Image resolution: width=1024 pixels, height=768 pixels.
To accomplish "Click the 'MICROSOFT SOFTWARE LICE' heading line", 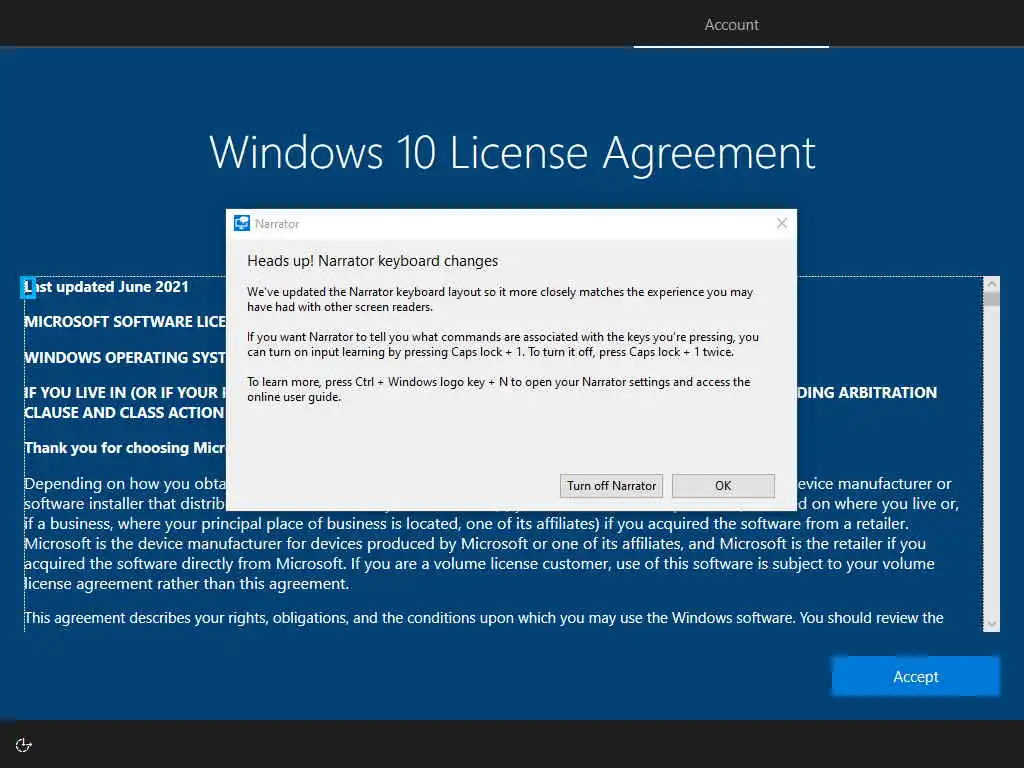I will [x=125, y=322].
